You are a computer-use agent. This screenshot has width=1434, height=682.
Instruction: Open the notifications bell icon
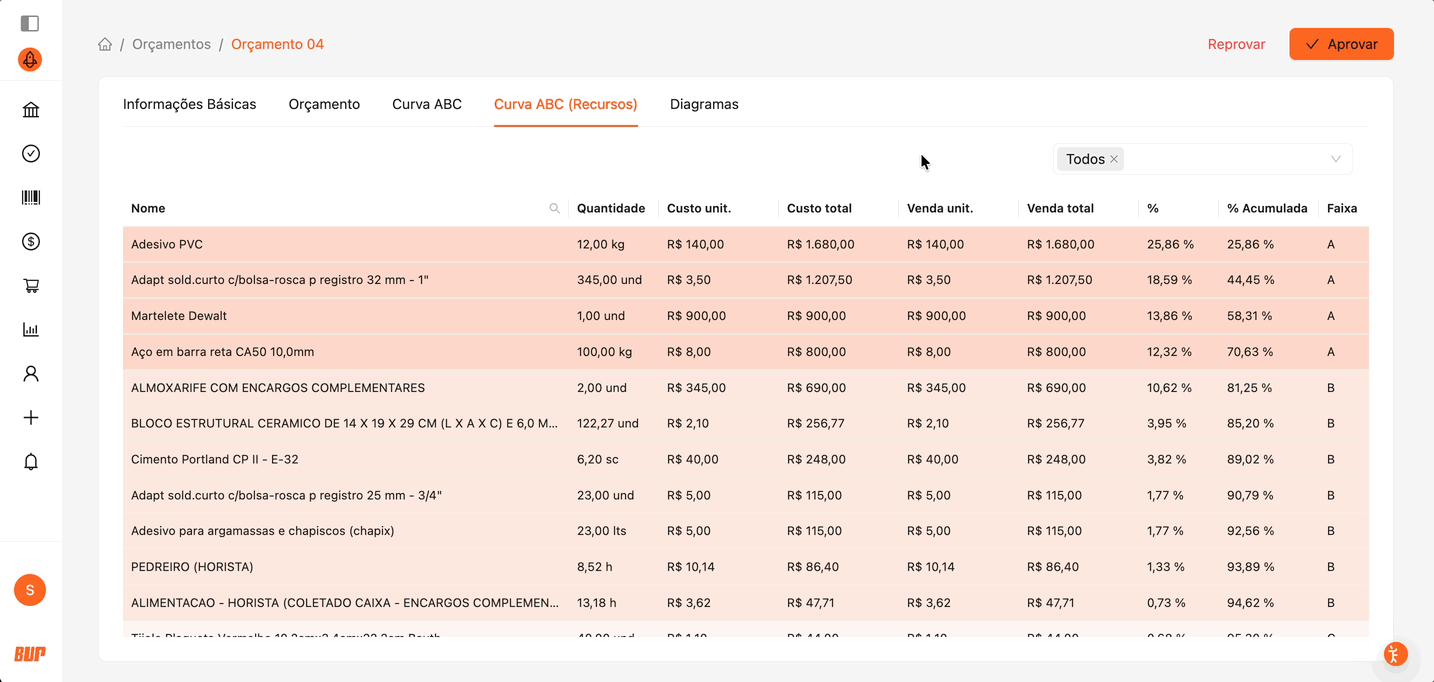tap(31, 462)
